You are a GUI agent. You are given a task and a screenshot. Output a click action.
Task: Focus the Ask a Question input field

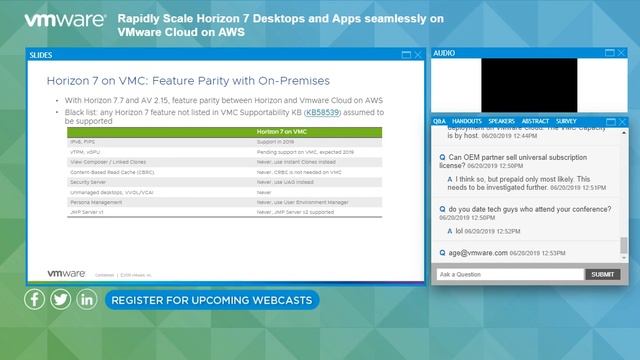pyautogui.click(x=510, y=274)
